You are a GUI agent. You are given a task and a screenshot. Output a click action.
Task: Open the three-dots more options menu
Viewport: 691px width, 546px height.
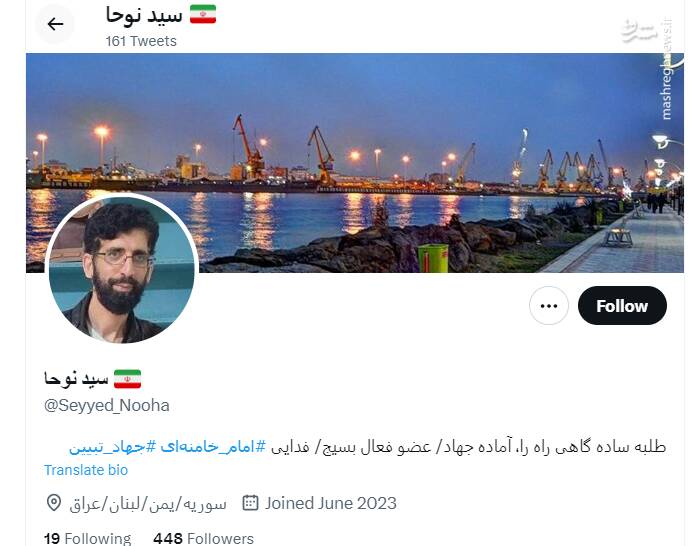[x=549, y=305]
